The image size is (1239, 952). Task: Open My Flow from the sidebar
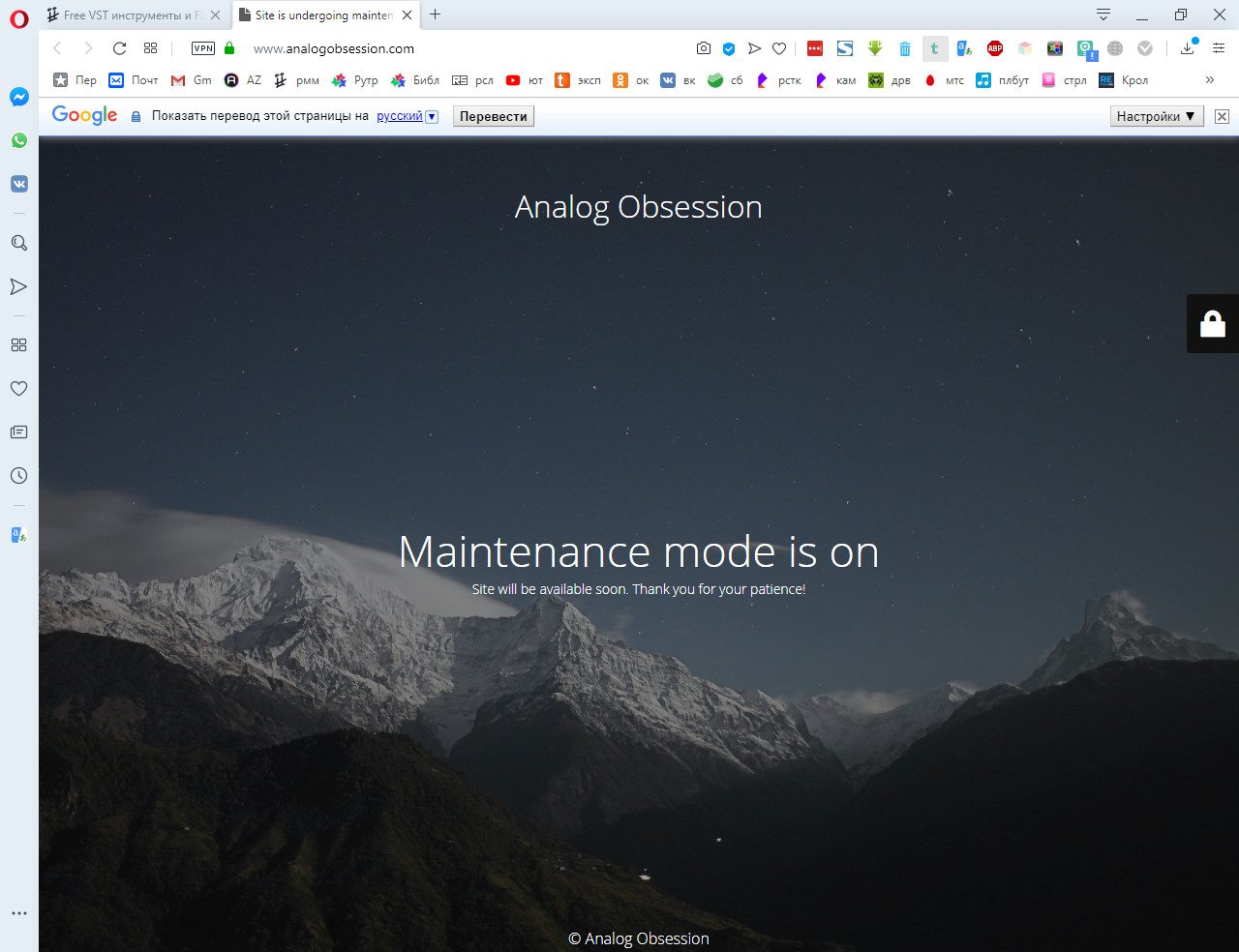[x=19, y=286]
